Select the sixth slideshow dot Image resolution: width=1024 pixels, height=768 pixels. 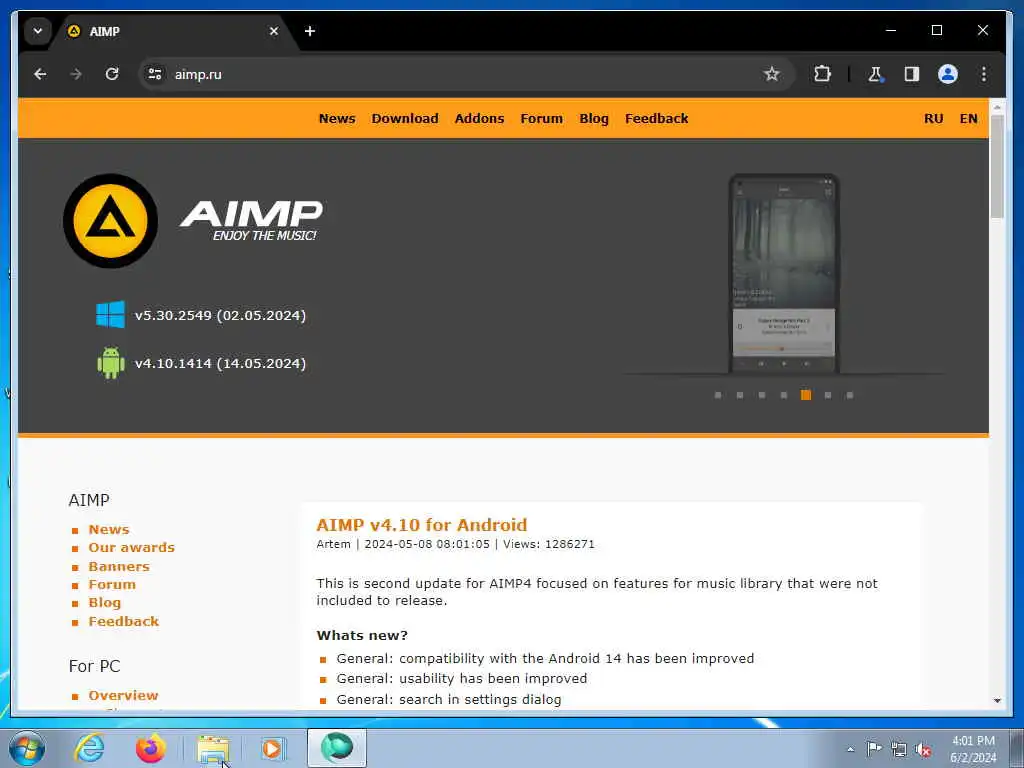pyautogui.click(x=828, y=395)
